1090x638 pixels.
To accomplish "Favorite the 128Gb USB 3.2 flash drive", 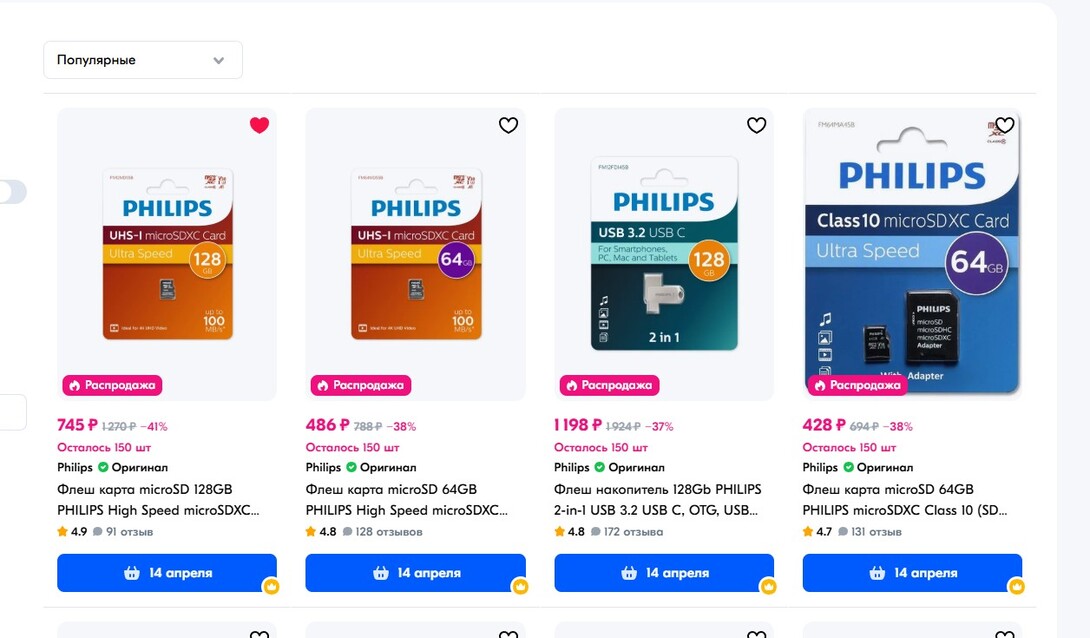I will (756, 125).
